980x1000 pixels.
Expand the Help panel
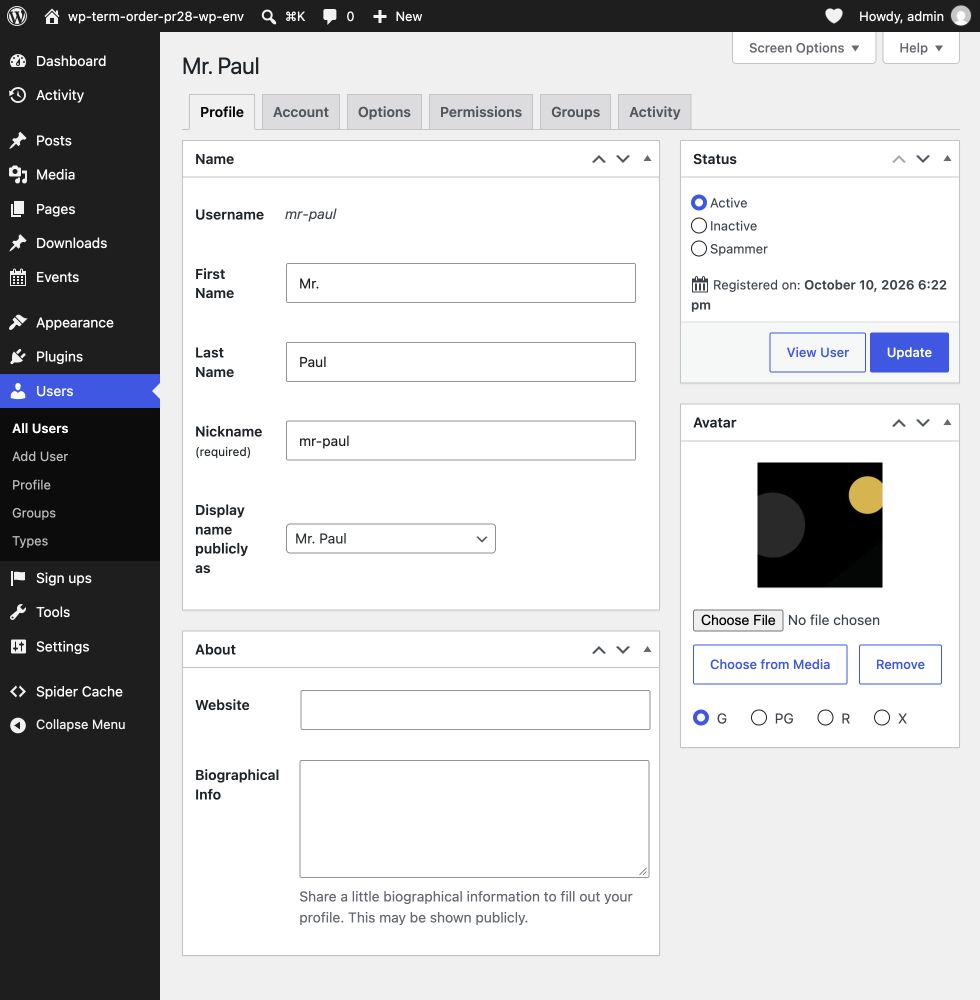921,48
